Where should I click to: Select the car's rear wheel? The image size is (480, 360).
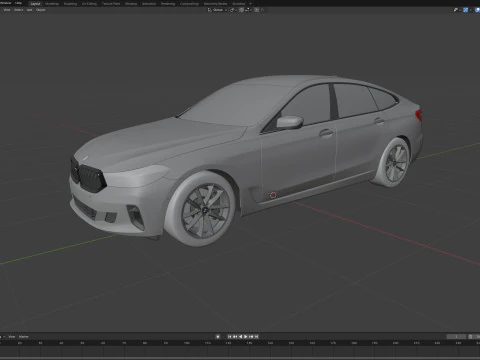point(394,163)
